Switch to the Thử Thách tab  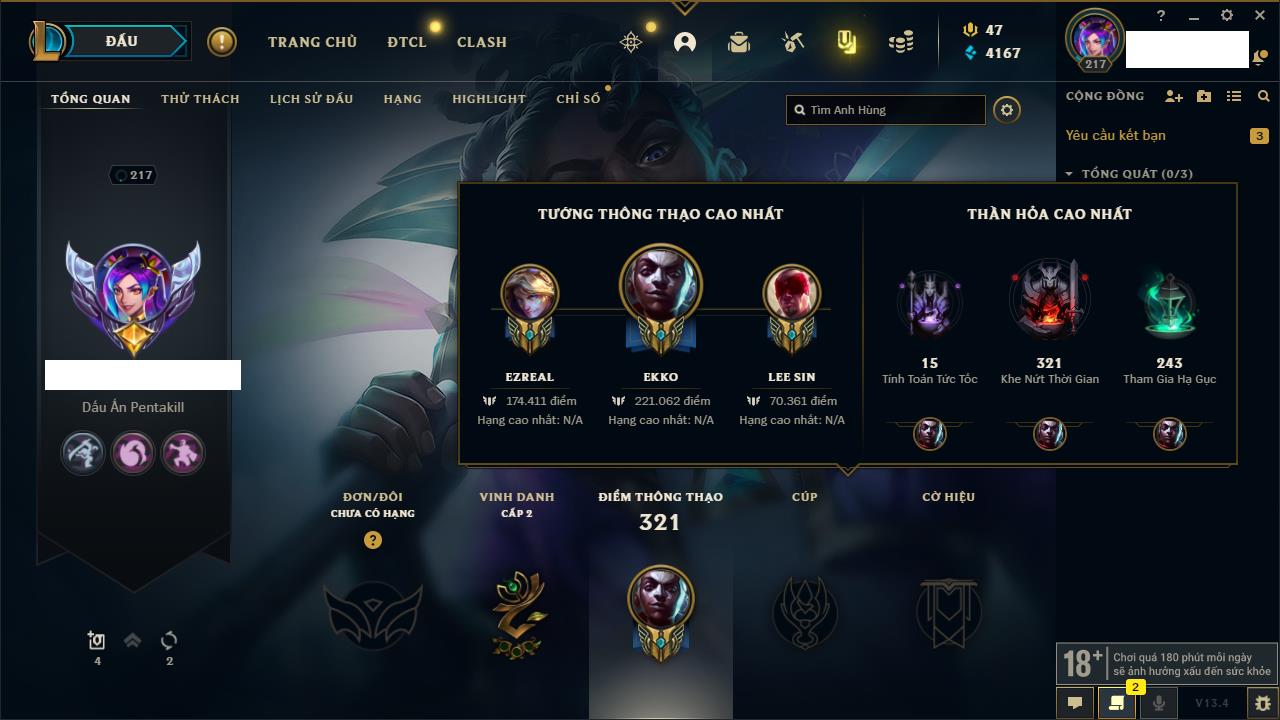pyautogui.click(x=200, y=99)
